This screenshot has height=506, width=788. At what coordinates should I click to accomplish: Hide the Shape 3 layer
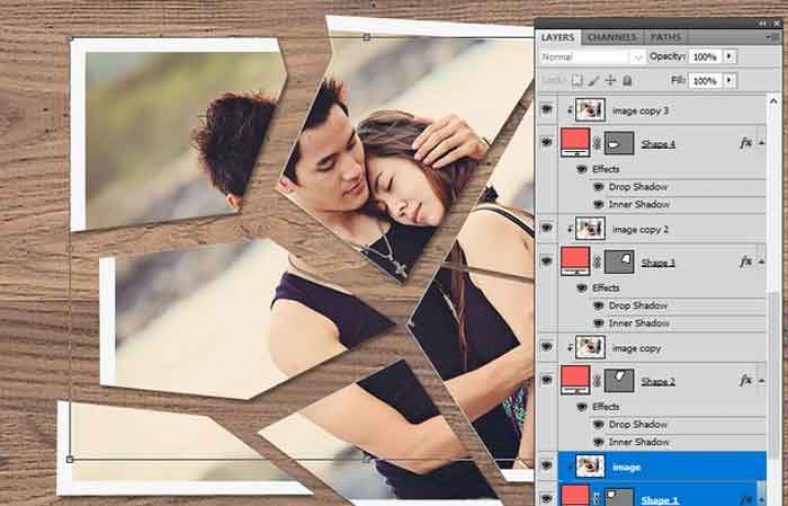point(547,261)
